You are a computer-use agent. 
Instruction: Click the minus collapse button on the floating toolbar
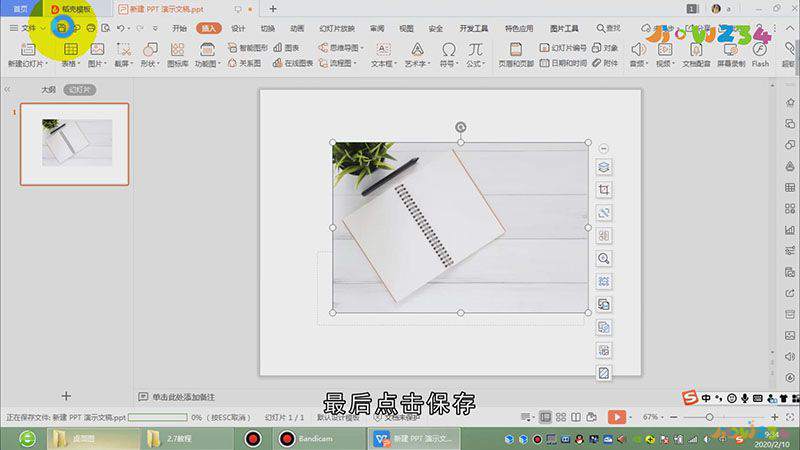(x=604, y=148)
